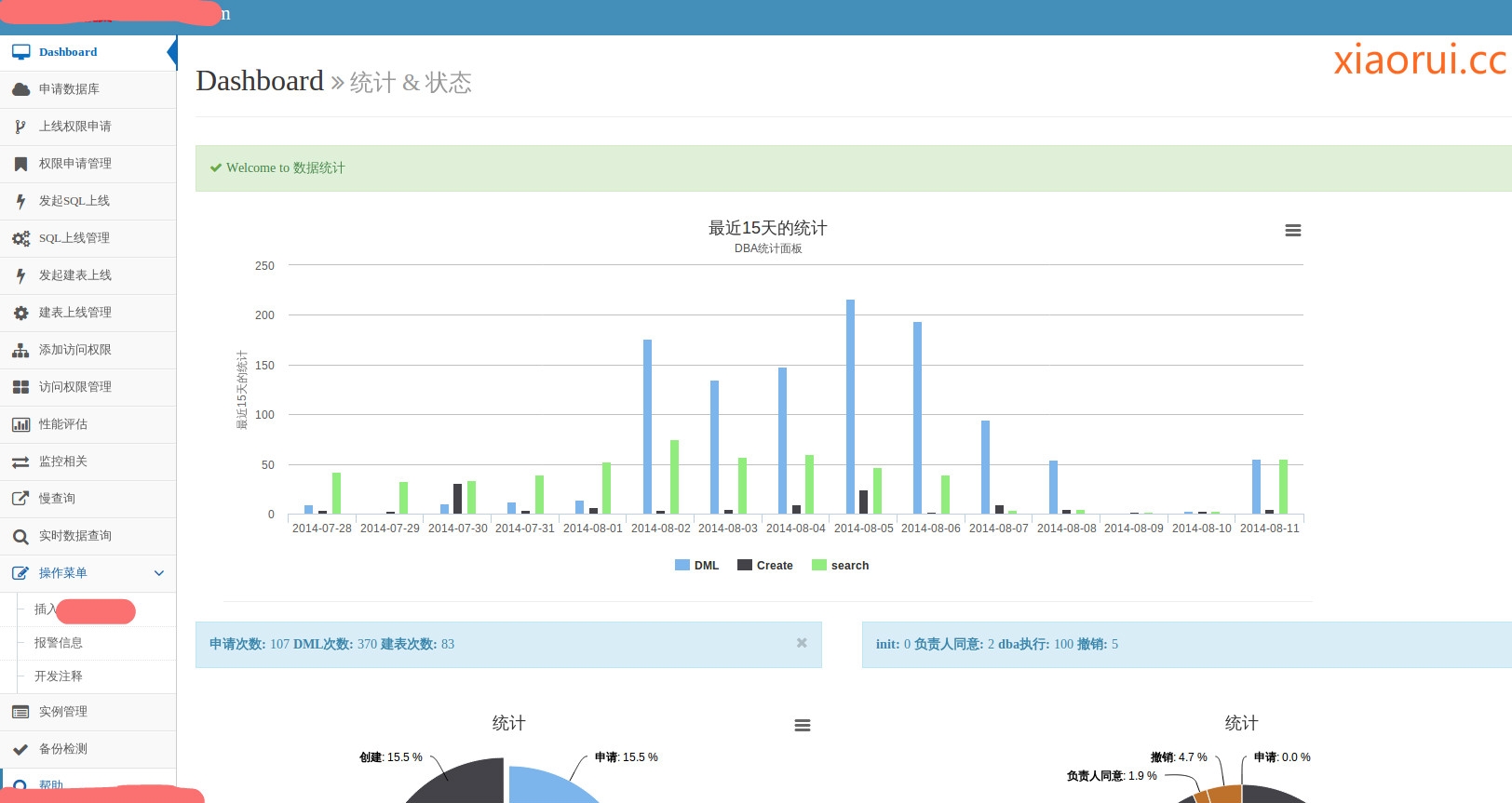
Task: Click the bar chart icon beside 性能评估
Action: (x=20, y=424)
